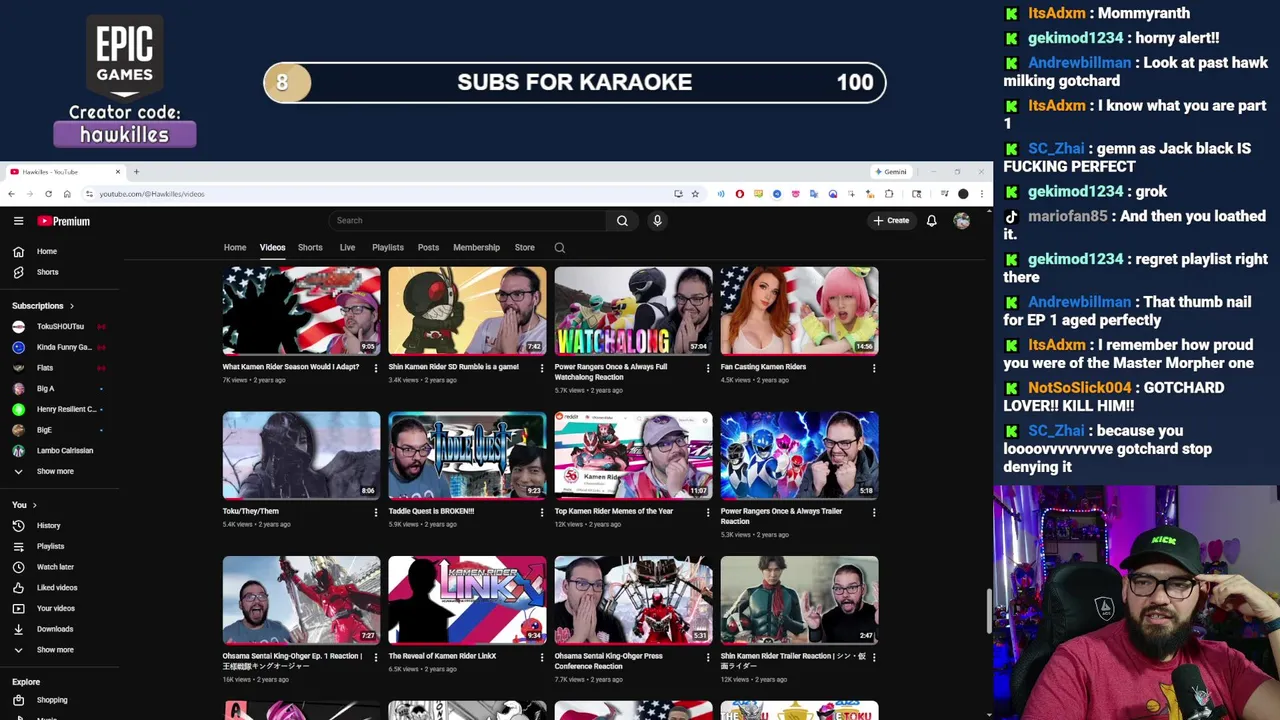Start voice search with microphone icon
1280x720 pixels.
[x=657, y=221]
